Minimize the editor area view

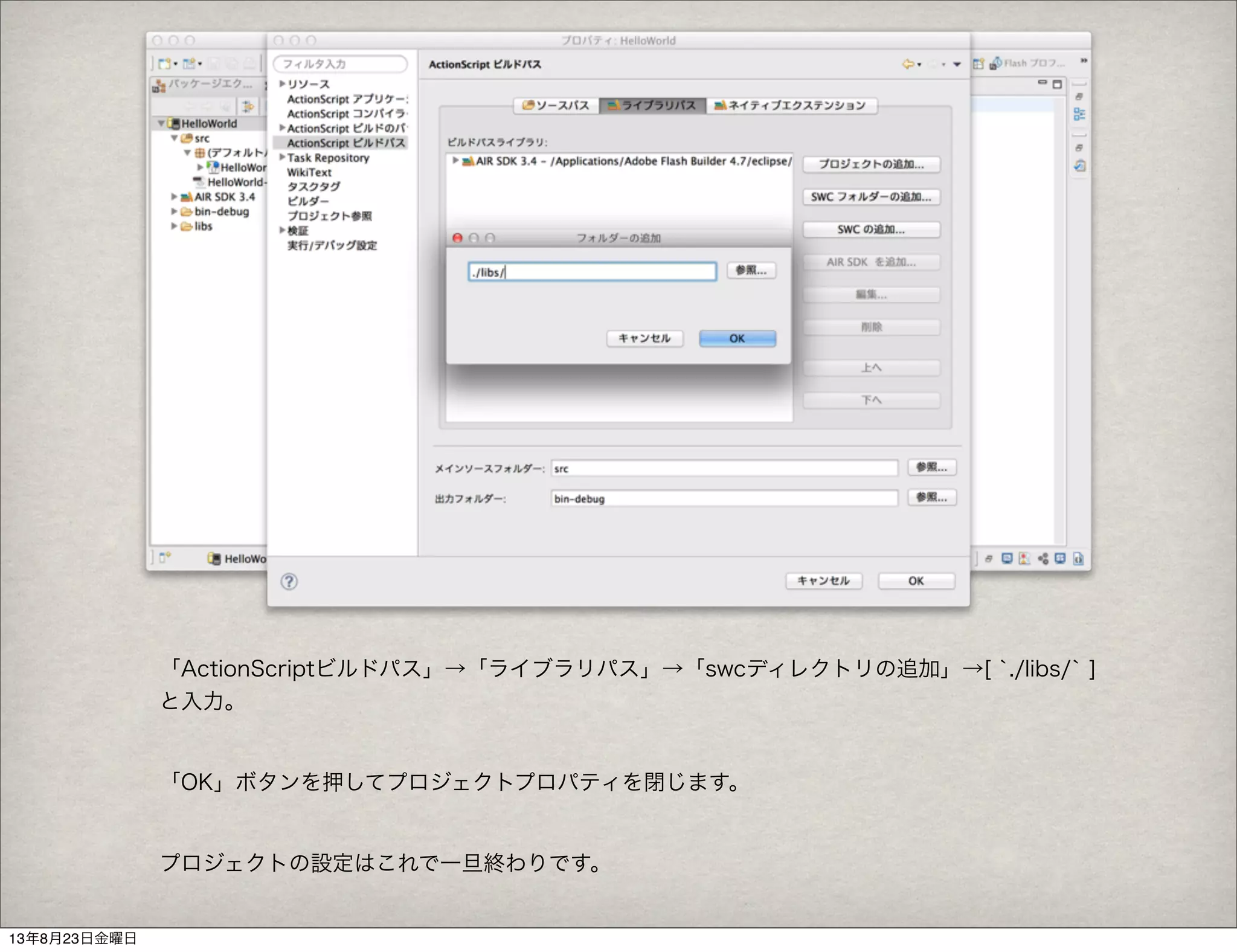tap(1043, 82)
